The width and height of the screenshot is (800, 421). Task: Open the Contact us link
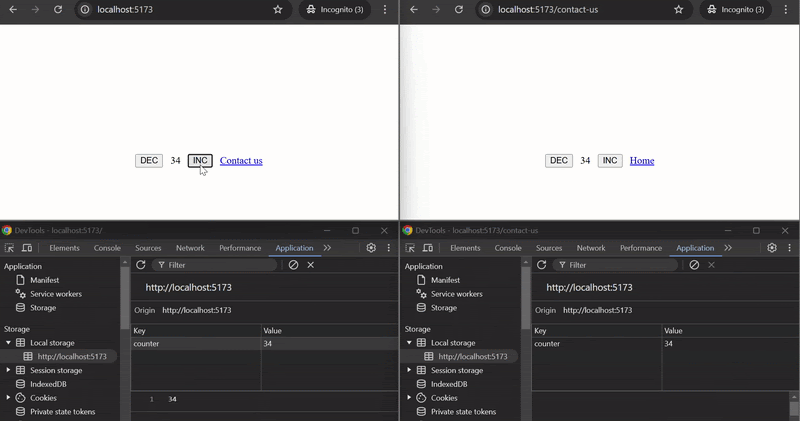tap(241, 161)
